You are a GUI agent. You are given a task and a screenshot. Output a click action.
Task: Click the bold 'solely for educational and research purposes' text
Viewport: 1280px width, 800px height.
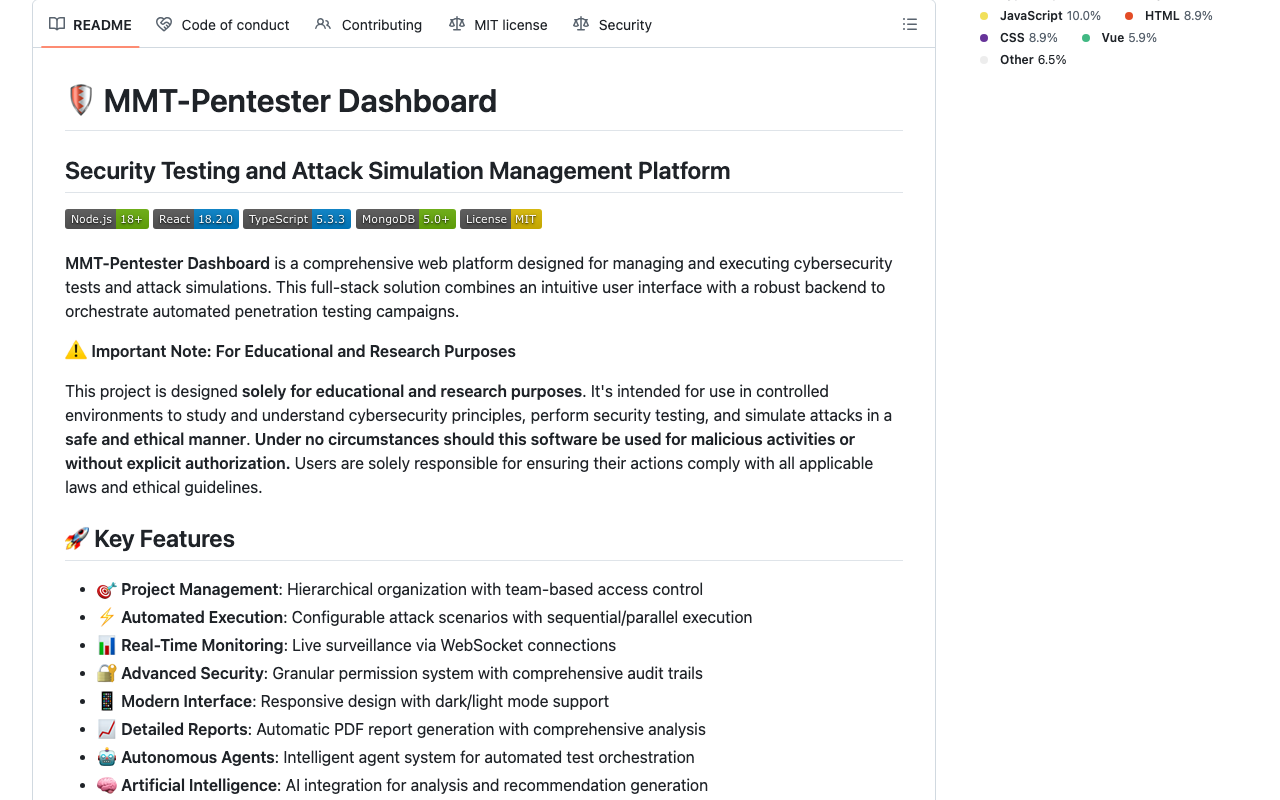(412, 391)
